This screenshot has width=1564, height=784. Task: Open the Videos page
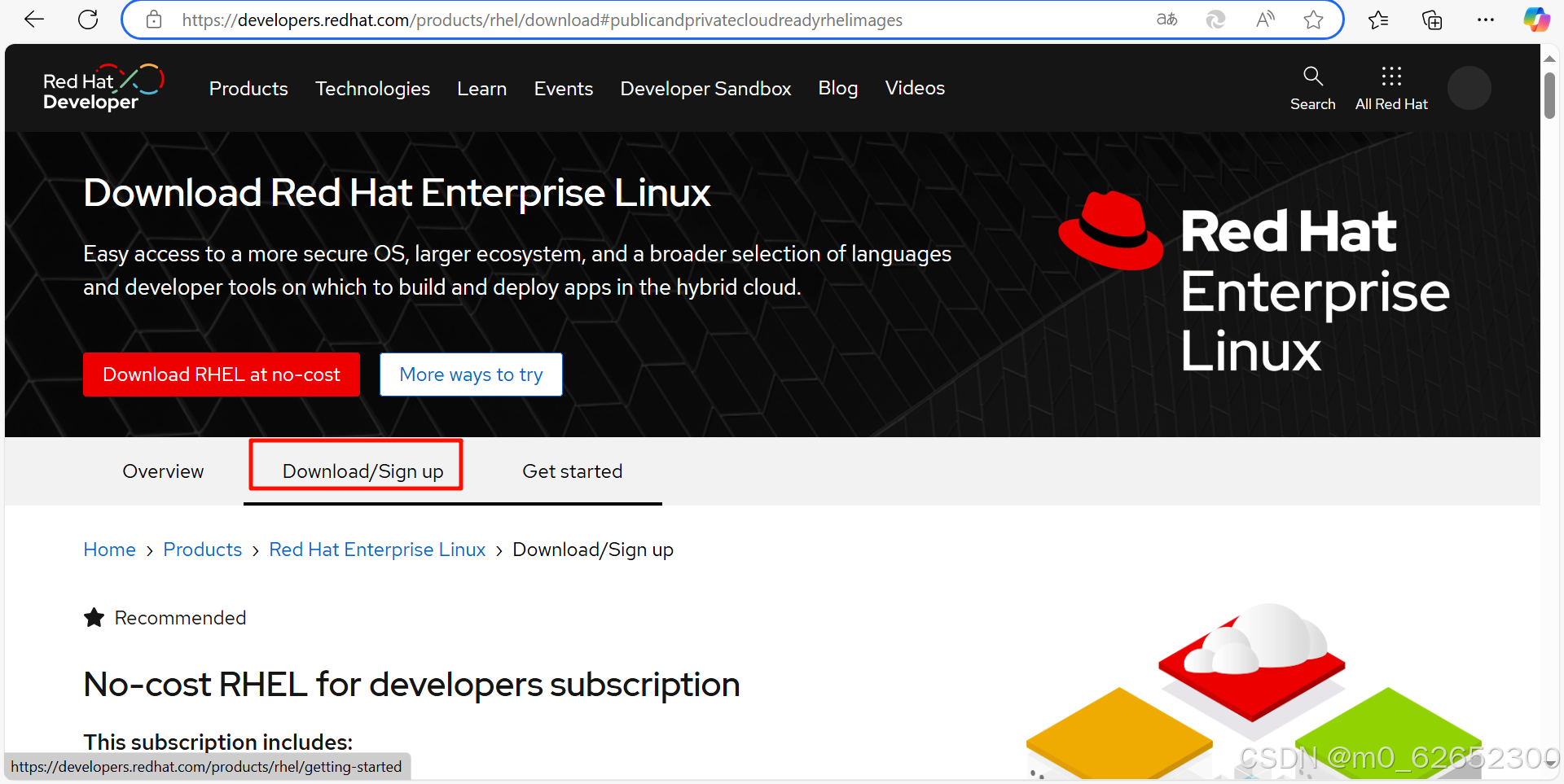pos(915,88)
